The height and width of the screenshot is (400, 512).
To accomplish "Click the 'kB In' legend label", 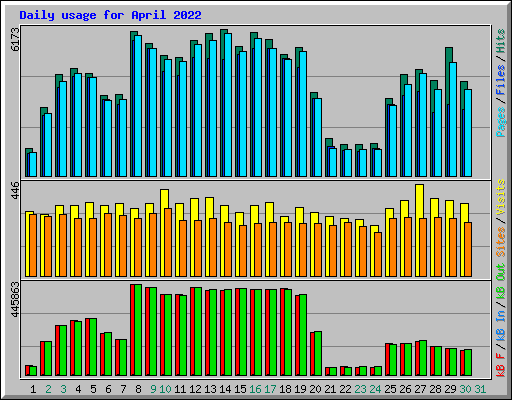I will [500, 327].
